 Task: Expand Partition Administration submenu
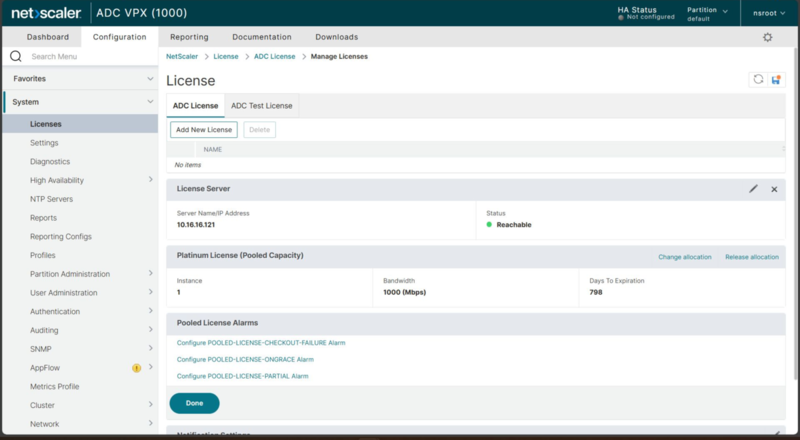coord(151,273)
